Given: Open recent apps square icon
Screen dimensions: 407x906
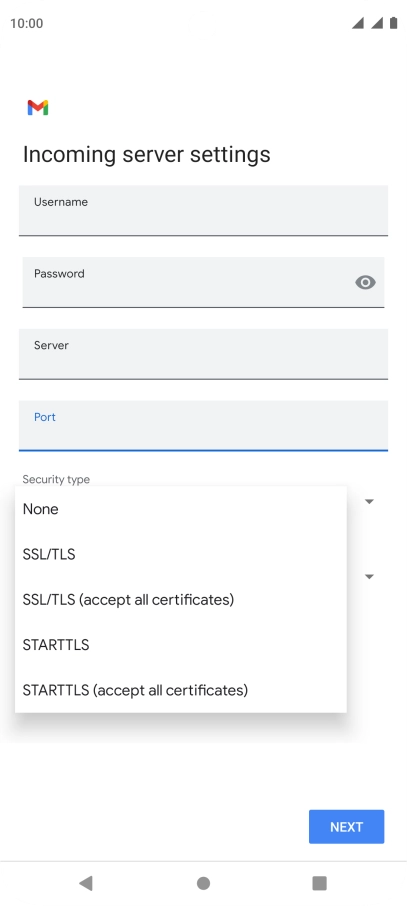Looking at the screenshot, I should (319, 883).
